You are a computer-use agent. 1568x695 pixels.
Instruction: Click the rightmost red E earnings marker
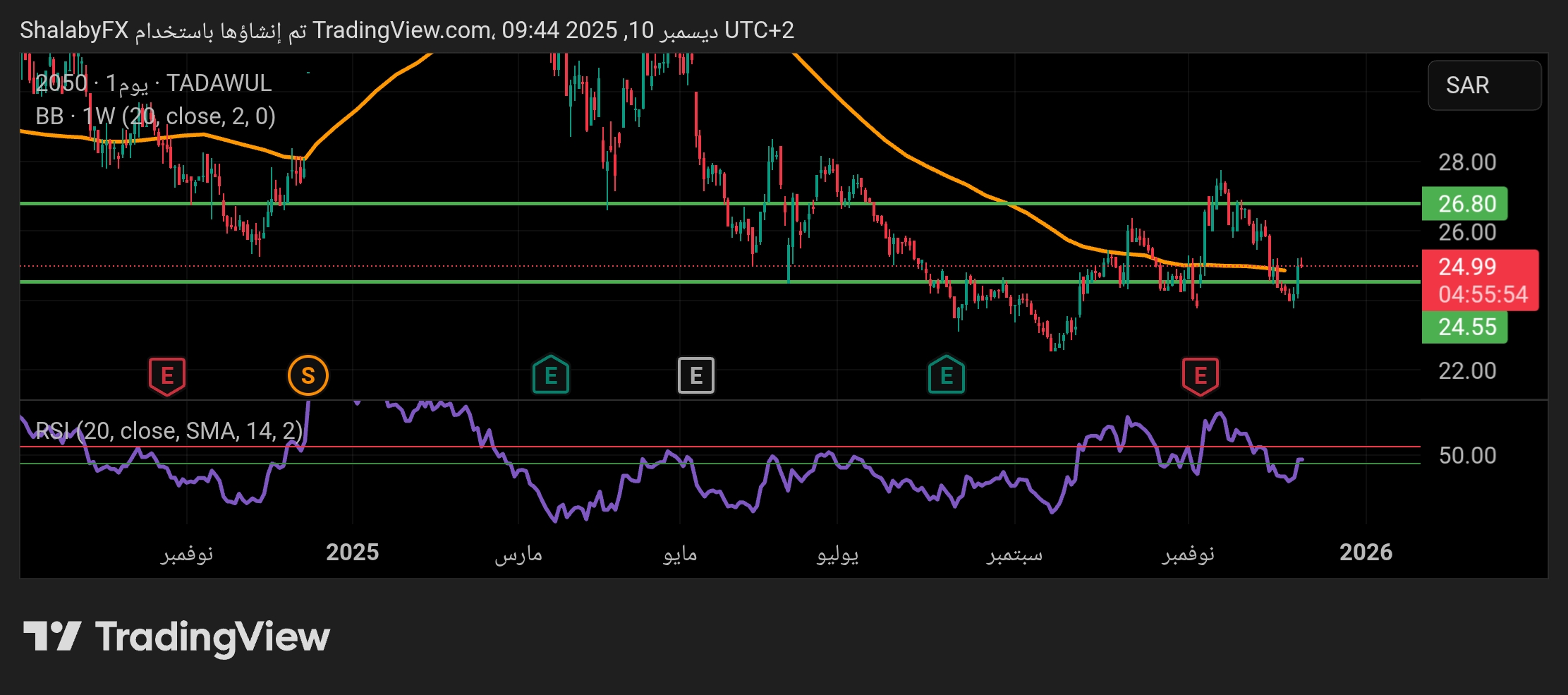(x=1201, y=375)
